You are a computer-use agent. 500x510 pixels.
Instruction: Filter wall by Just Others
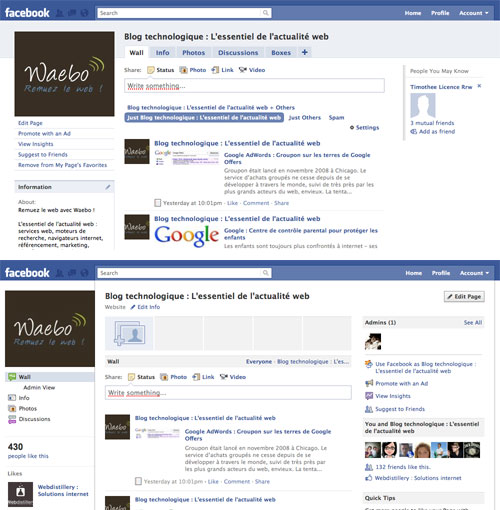[305, 118]
